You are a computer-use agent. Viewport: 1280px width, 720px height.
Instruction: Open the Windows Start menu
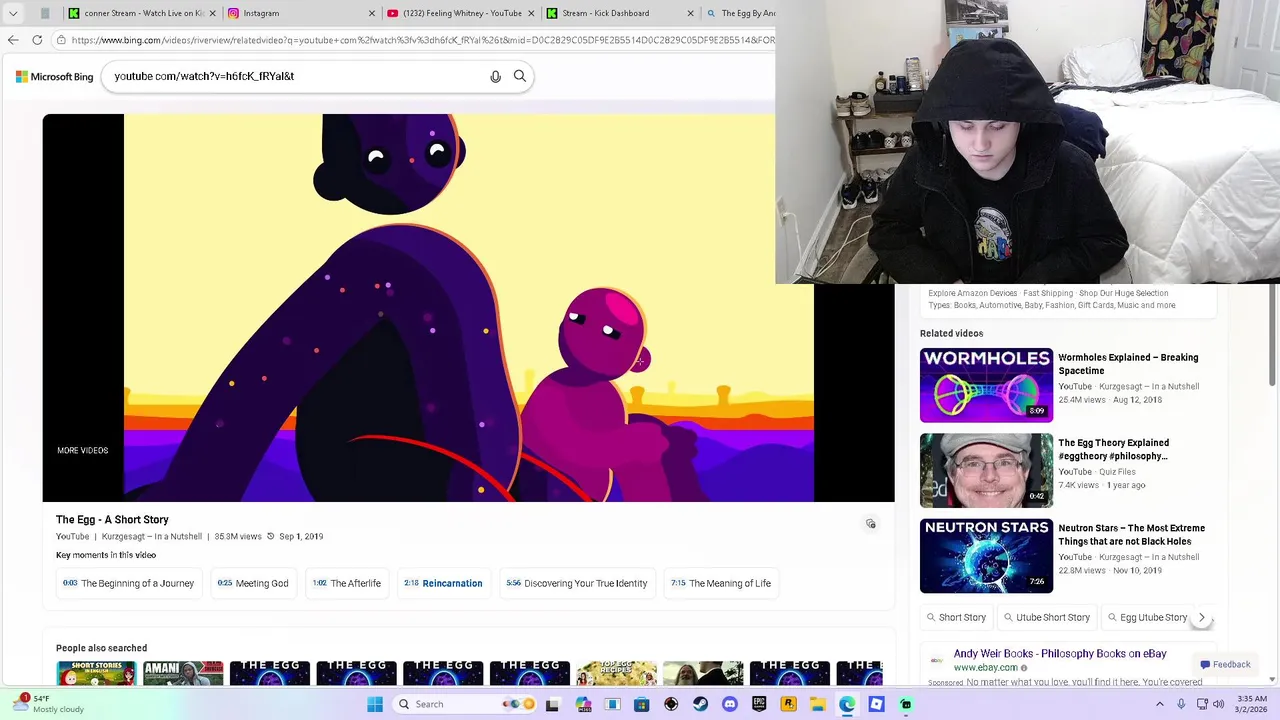click(x=375, y=704)
